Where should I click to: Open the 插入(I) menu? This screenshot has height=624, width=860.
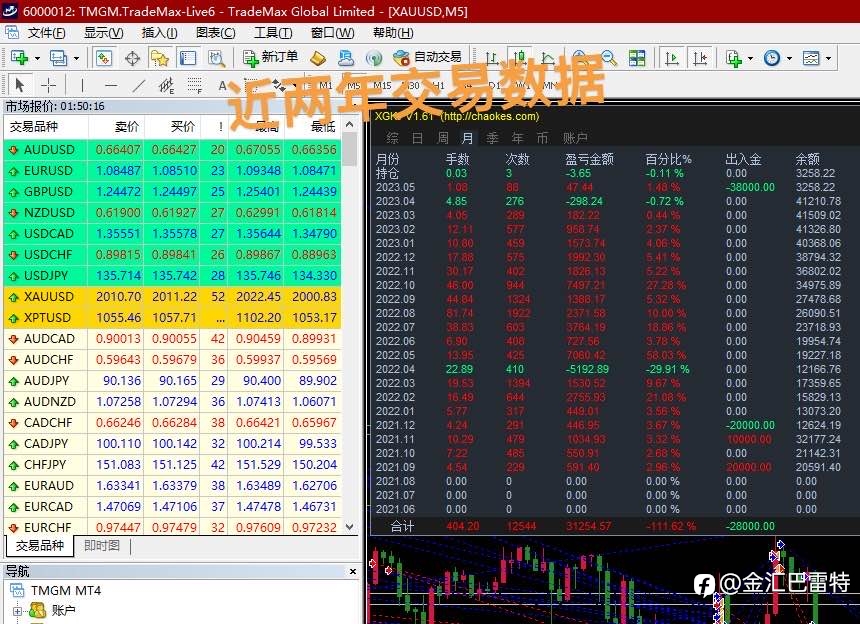click(x=160, y=33)
